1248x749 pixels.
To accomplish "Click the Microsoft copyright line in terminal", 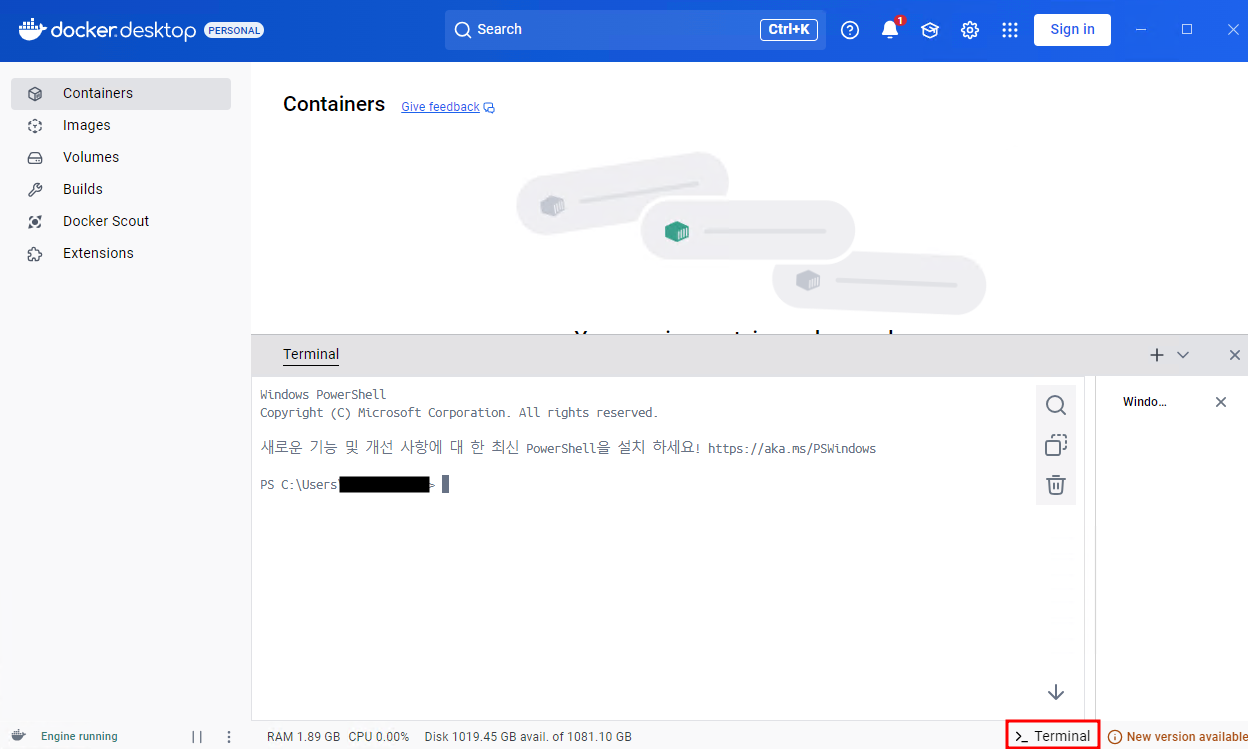I will pos(459,413).
